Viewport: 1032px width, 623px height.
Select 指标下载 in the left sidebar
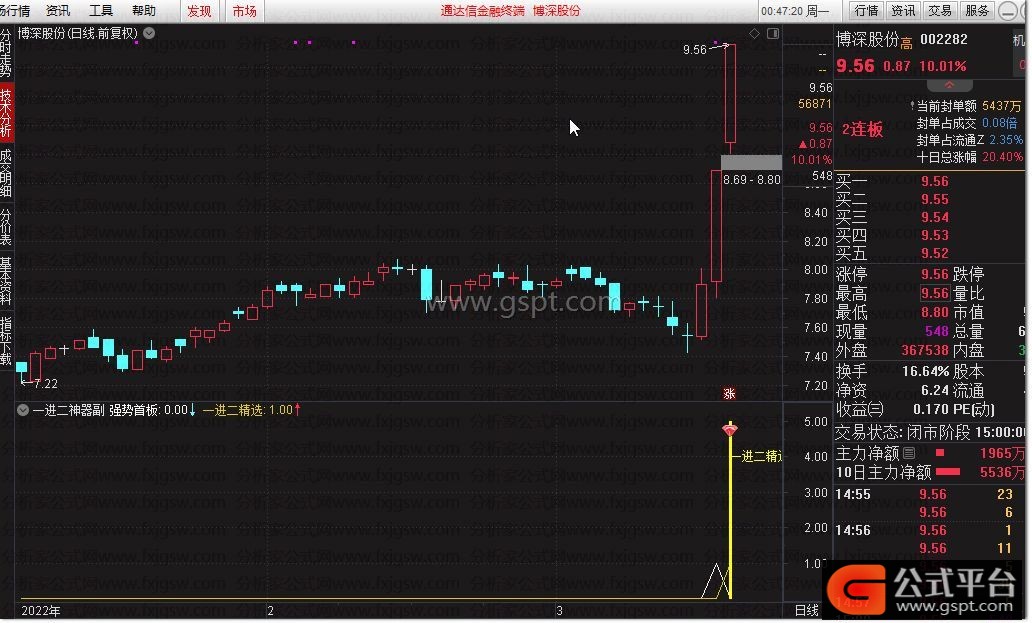6,341
